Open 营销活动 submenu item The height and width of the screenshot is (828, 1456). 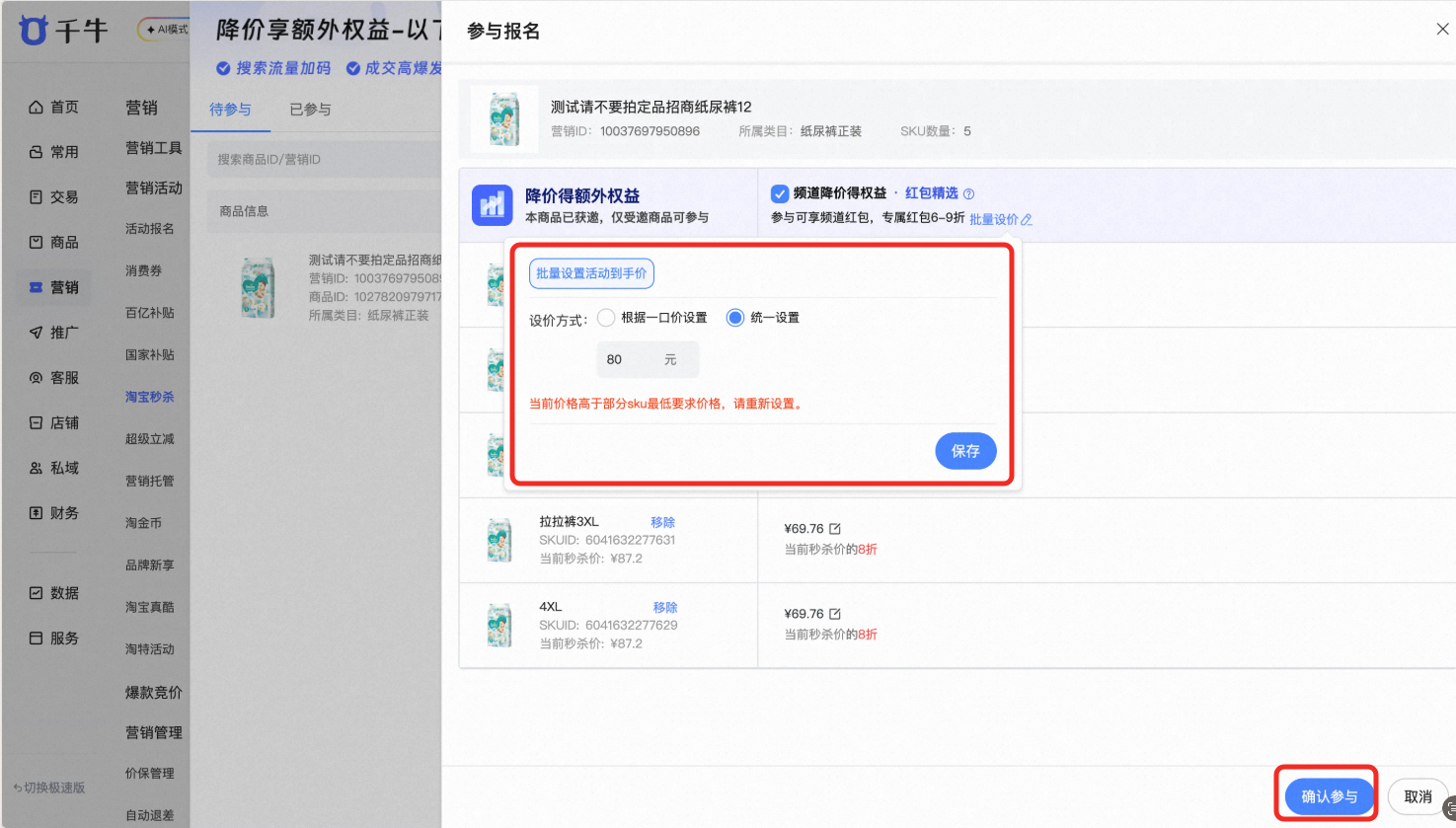(x=154, y=188)
